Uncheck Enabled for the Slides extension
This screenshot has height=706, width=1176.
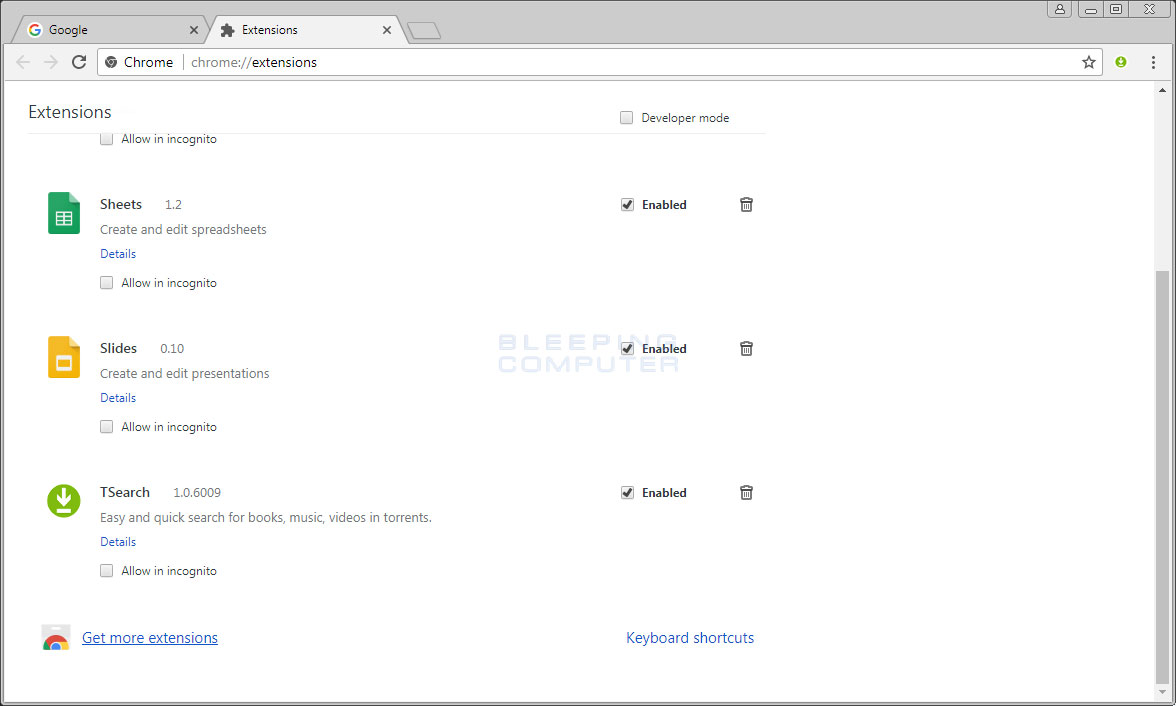tap(627, 349)
